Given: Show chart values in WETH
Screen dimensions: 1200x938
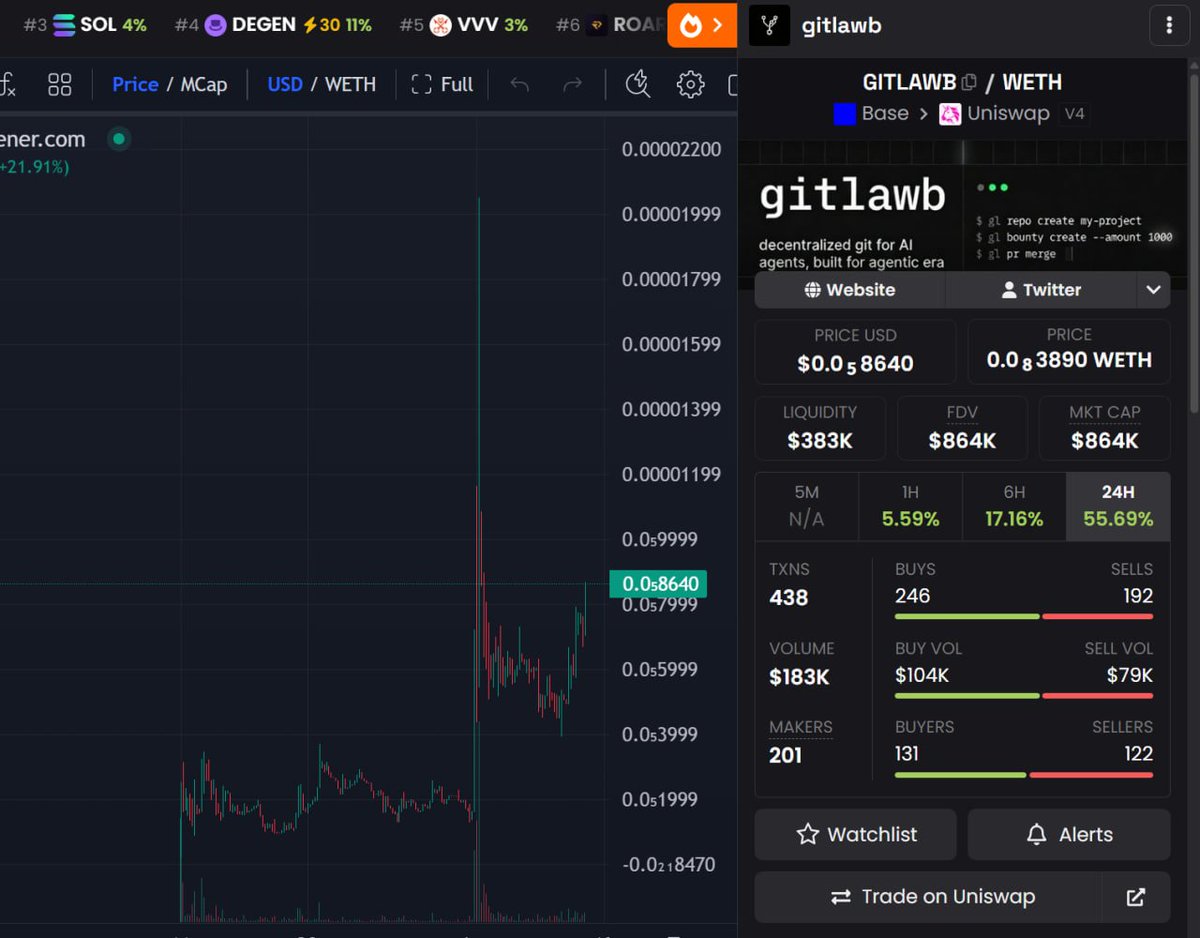Looking at the screenshot, I should coord(350,85).
